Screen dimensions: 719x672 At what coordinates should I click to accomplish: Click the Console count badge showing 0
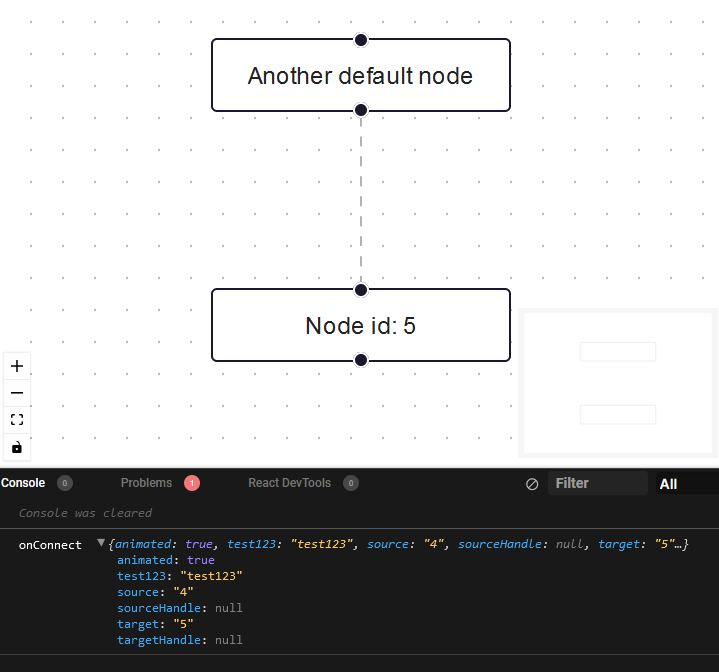tap(65, 483)
